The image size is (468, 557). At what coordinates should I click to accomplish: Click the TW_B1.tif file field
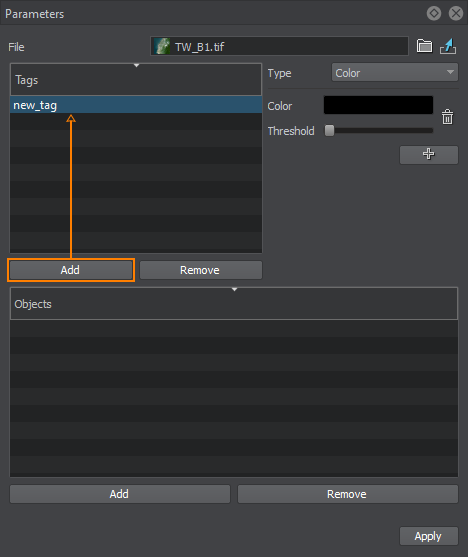279,46
